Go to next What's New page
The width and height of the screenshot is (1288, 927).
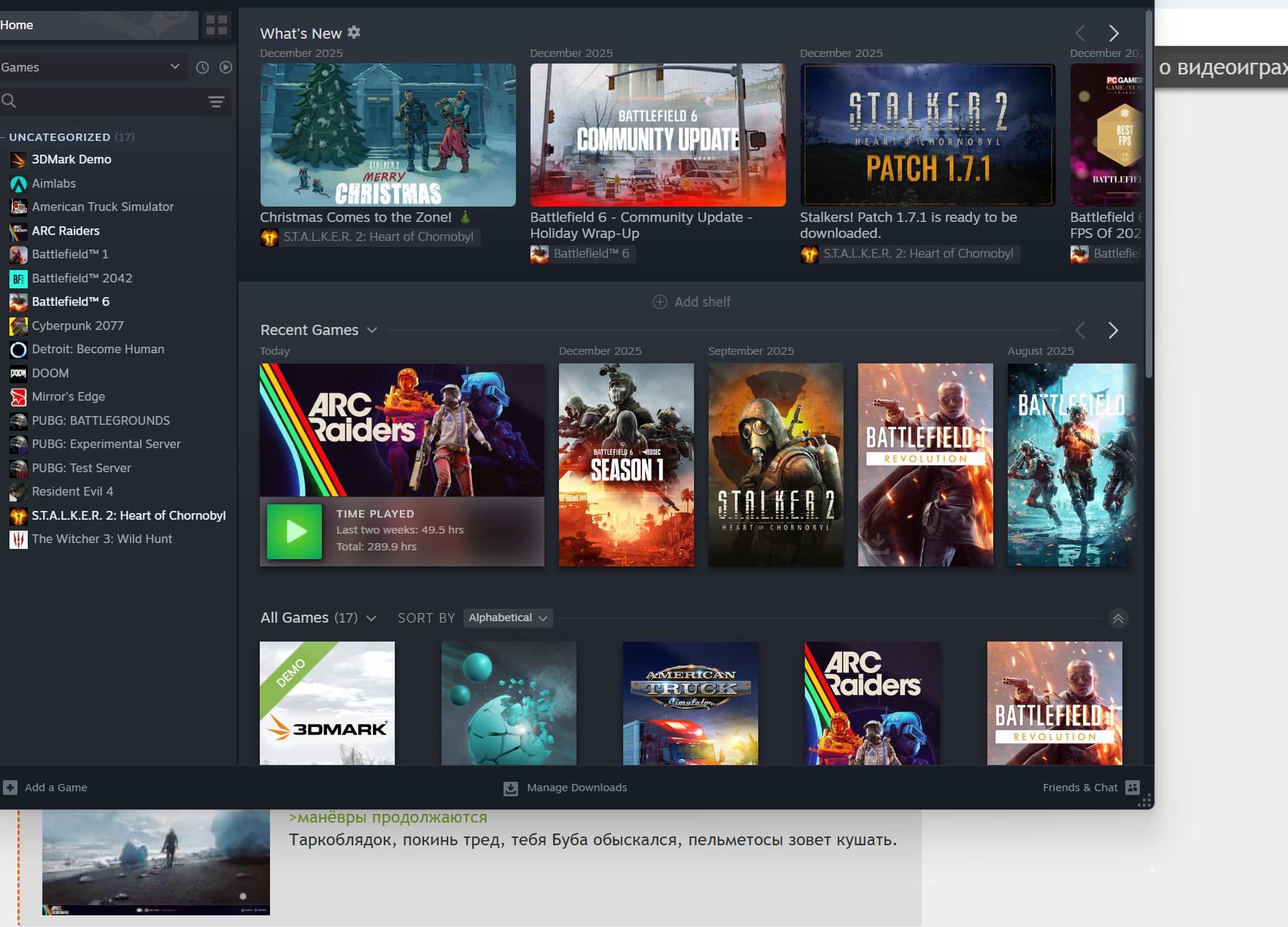[x=1114, y=33]
